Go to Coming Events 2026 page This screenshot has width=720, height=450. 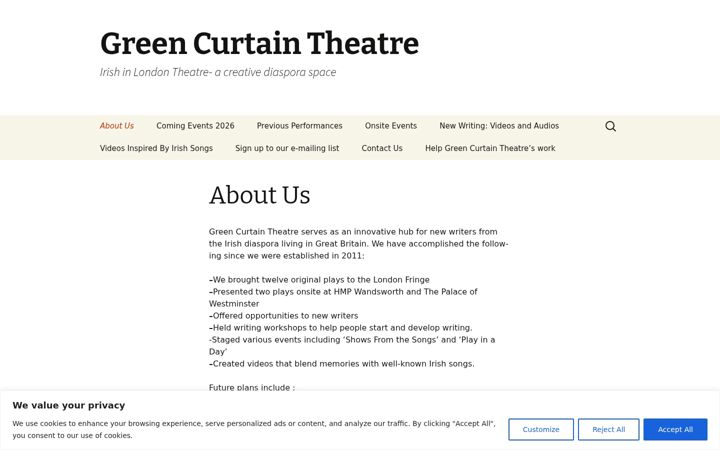point(195,126)
